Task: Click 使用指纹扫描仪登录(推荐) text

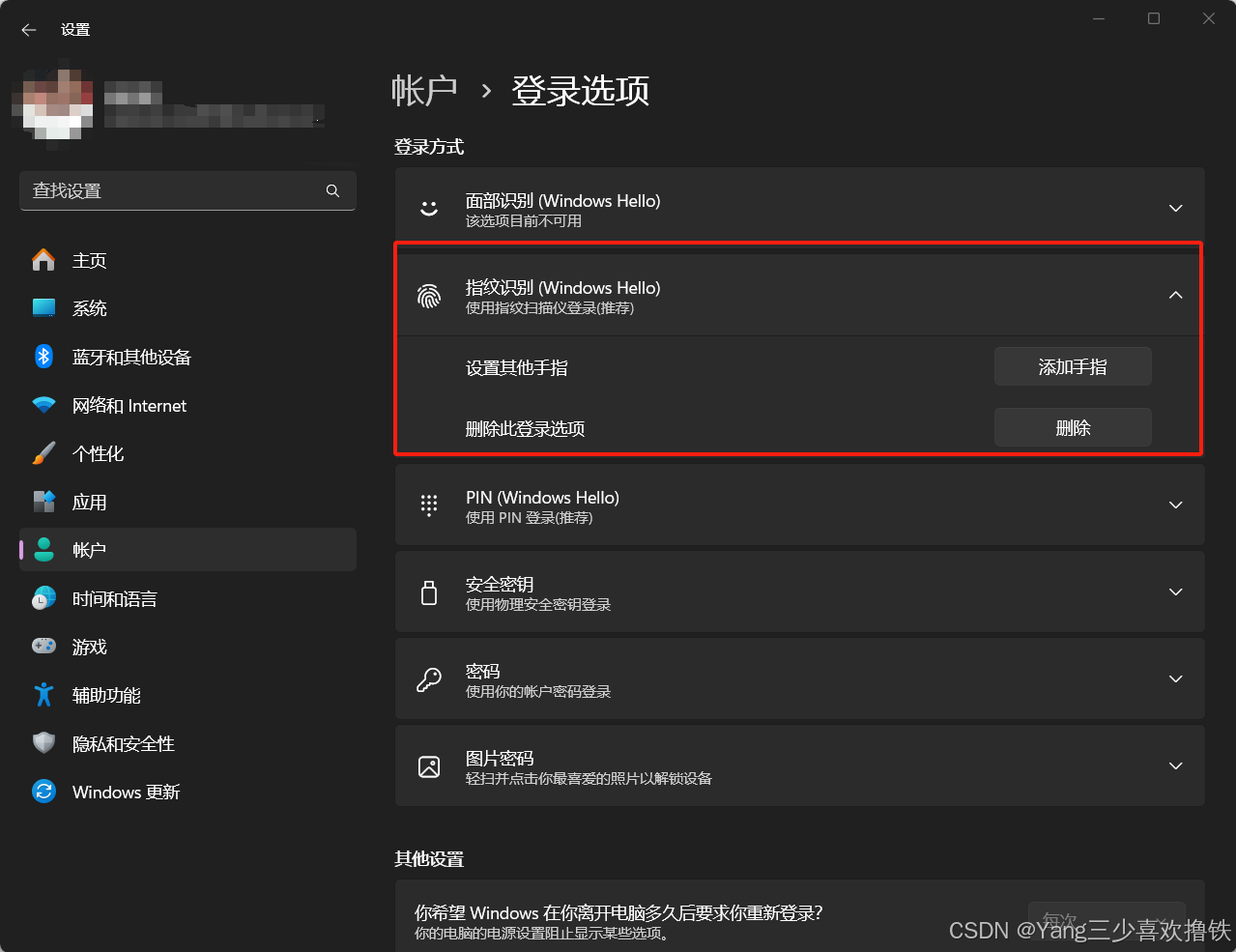Action: (x=550, y=308)
